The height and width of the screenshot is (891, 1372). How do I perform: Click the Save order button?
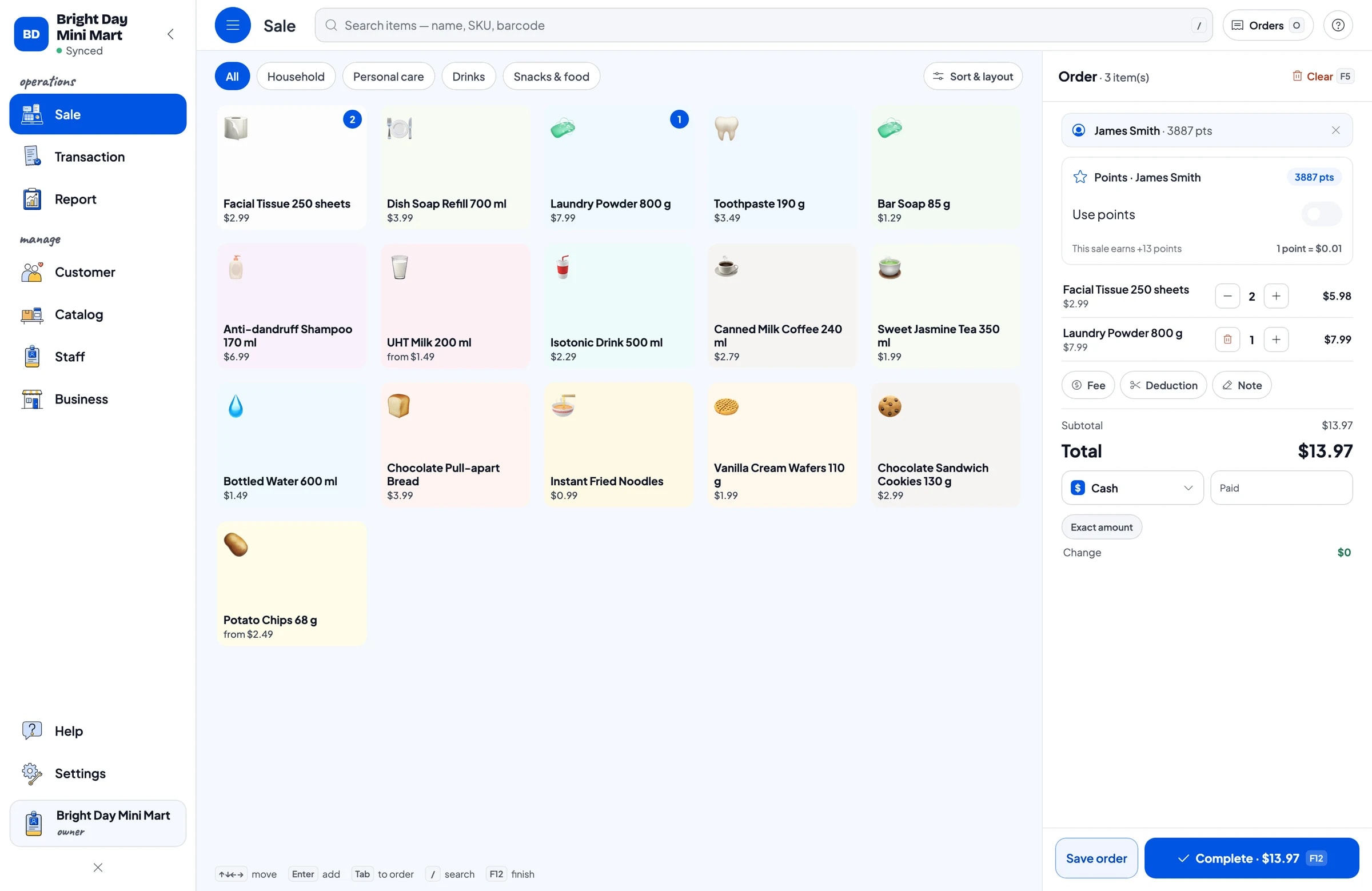(1096, 858)
